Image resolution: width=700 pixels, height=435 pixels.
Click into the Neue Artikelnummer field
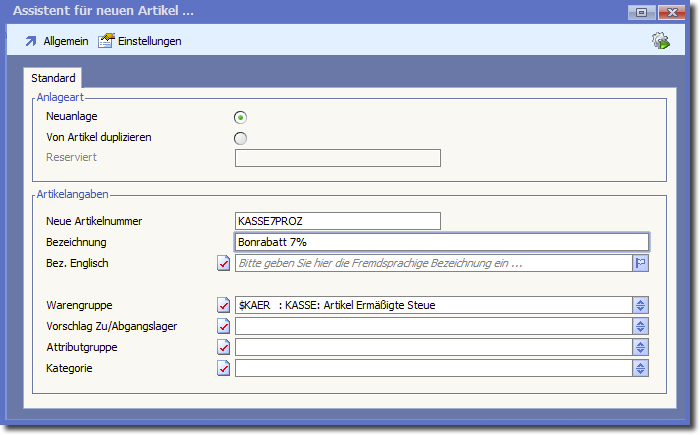(x=337, y=221)
